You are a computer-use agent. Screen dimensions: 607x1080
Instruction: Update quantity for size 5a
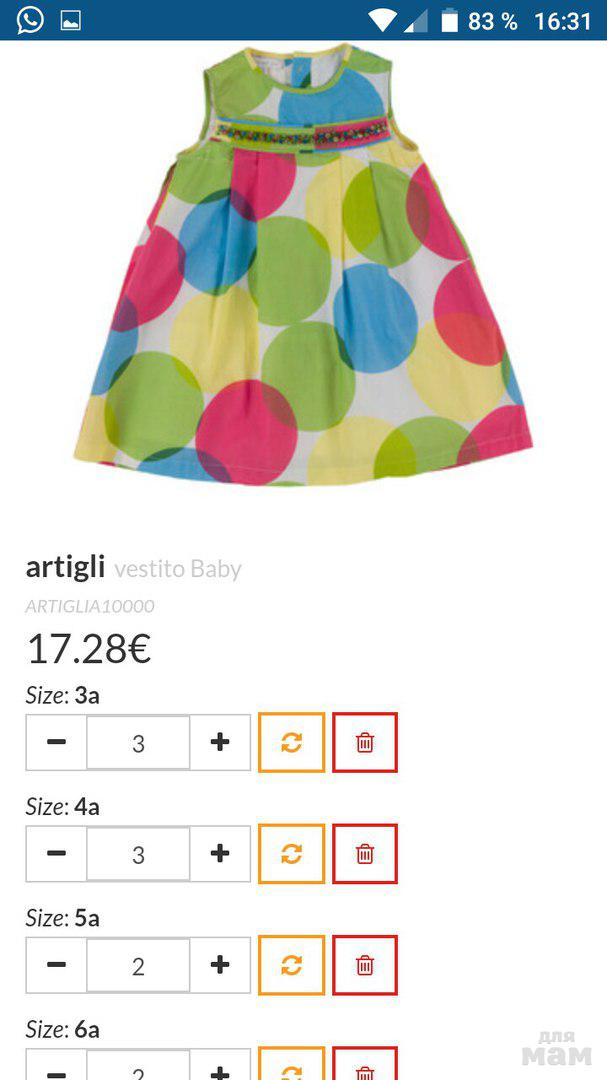291,965
